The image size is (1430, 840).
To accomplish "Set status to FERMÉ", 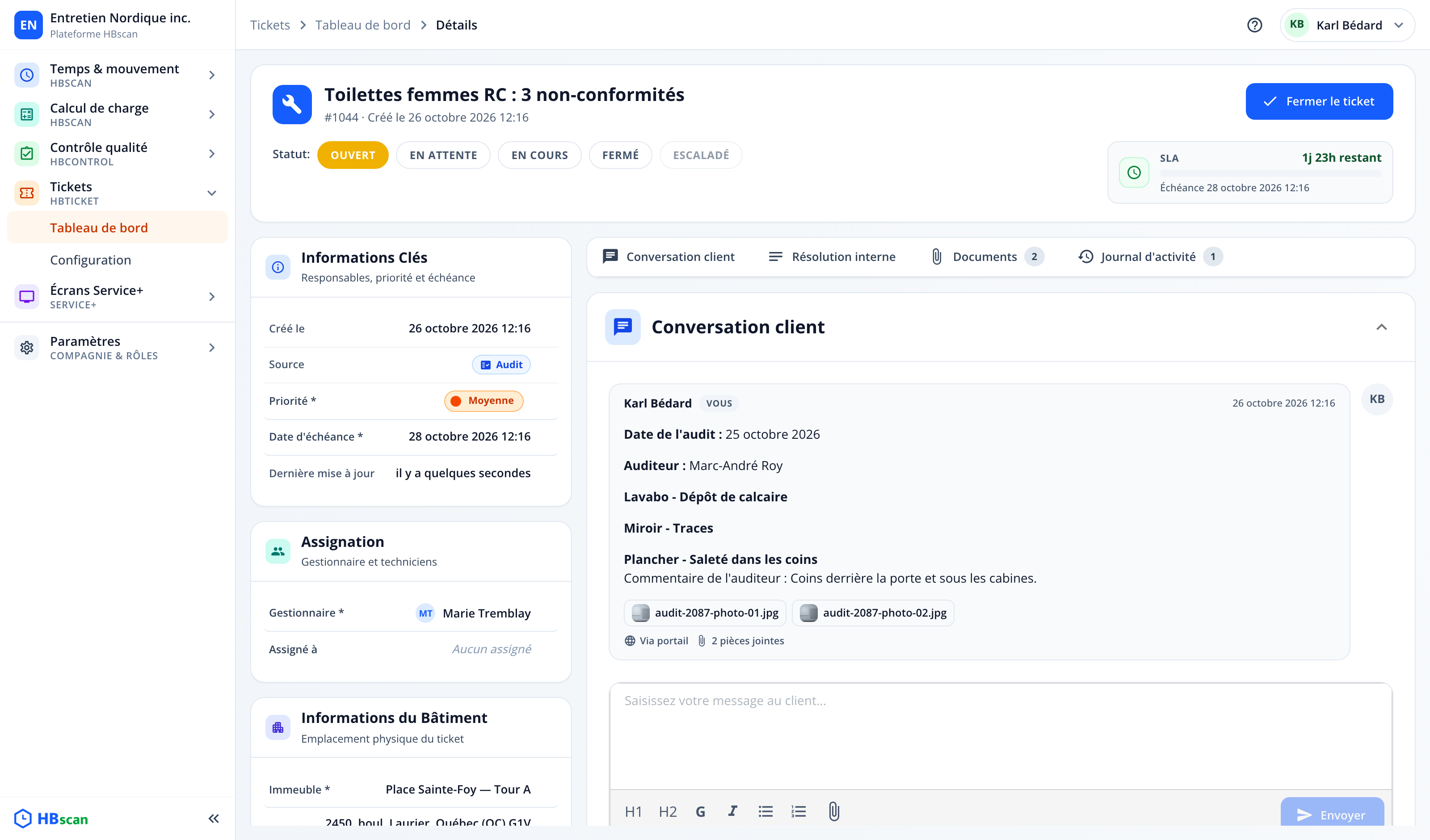I will (x=620, y=155).
